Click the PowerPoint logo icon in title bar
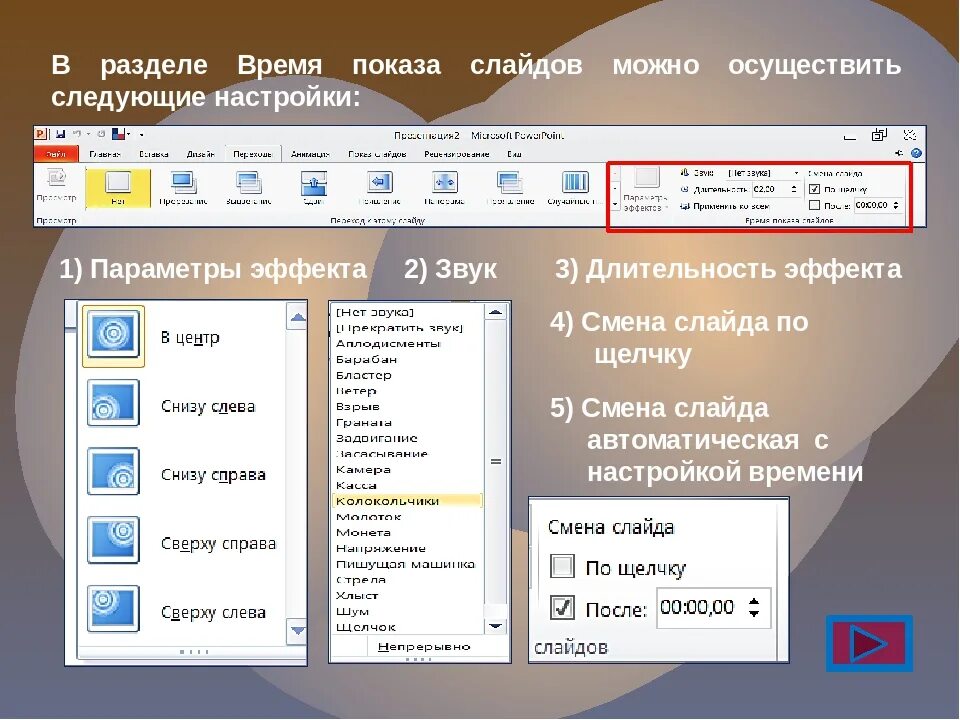Image resolution: width=960 pixels, height=720 pixels. pyautogui.click(x=42, y=134)
